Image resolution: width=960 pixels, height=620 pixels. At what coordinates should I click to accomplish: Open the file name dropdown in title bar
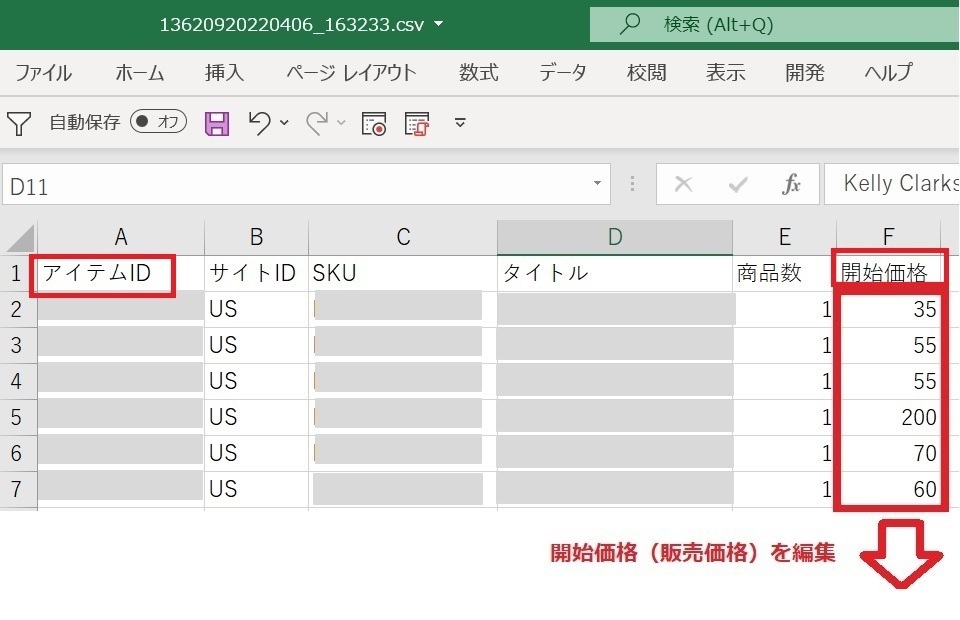(x=438, y=24)
